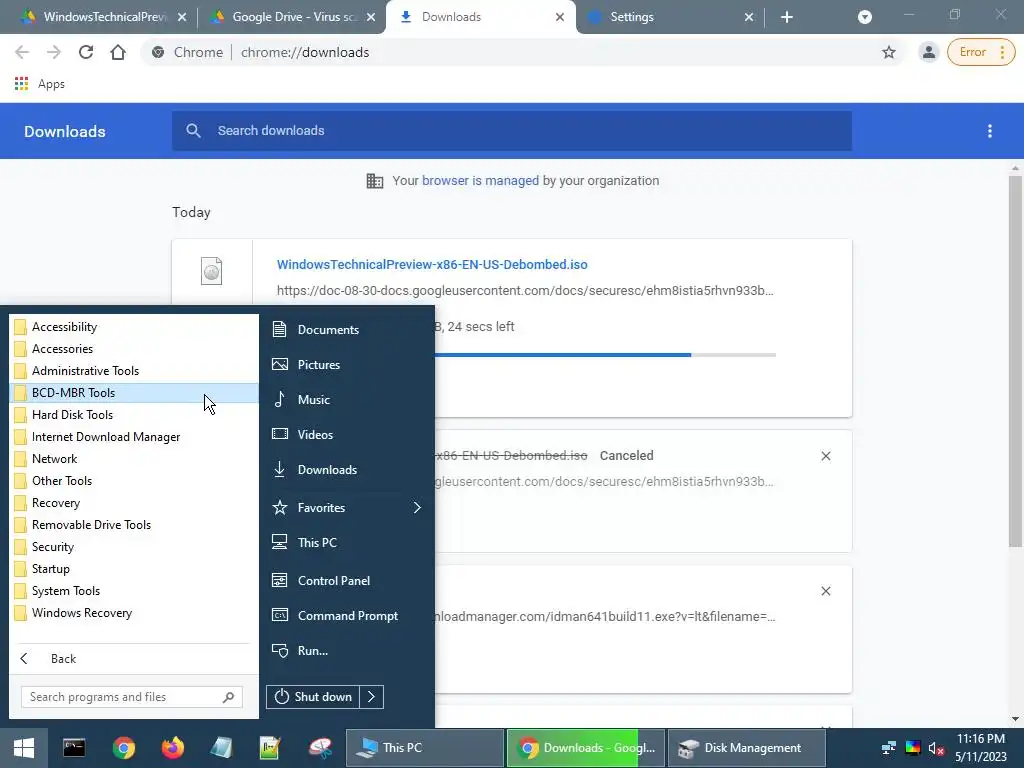The image size is (1024, 768).
Task: Open new tab with plus button
Action: (786, 17)
